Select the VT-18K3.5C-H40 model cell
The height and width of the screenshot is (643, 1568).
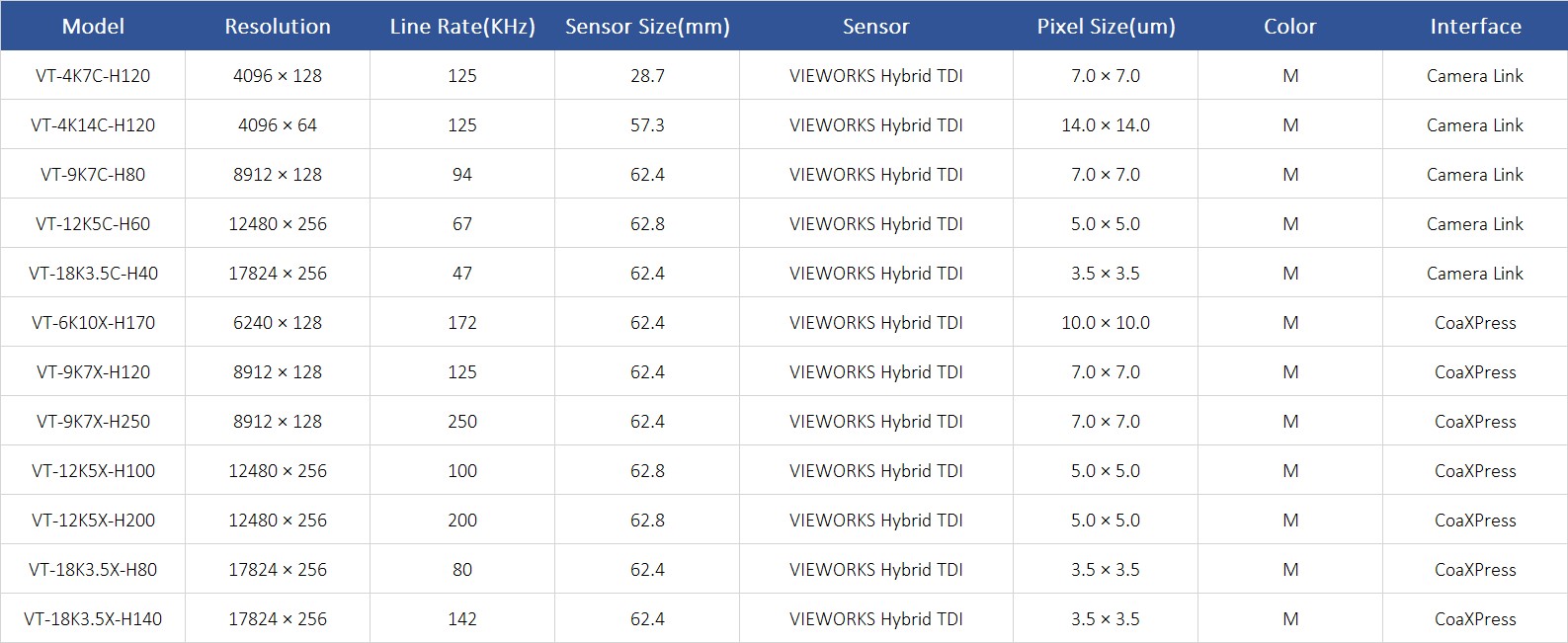pyautogui.click(x=93, y=274)
